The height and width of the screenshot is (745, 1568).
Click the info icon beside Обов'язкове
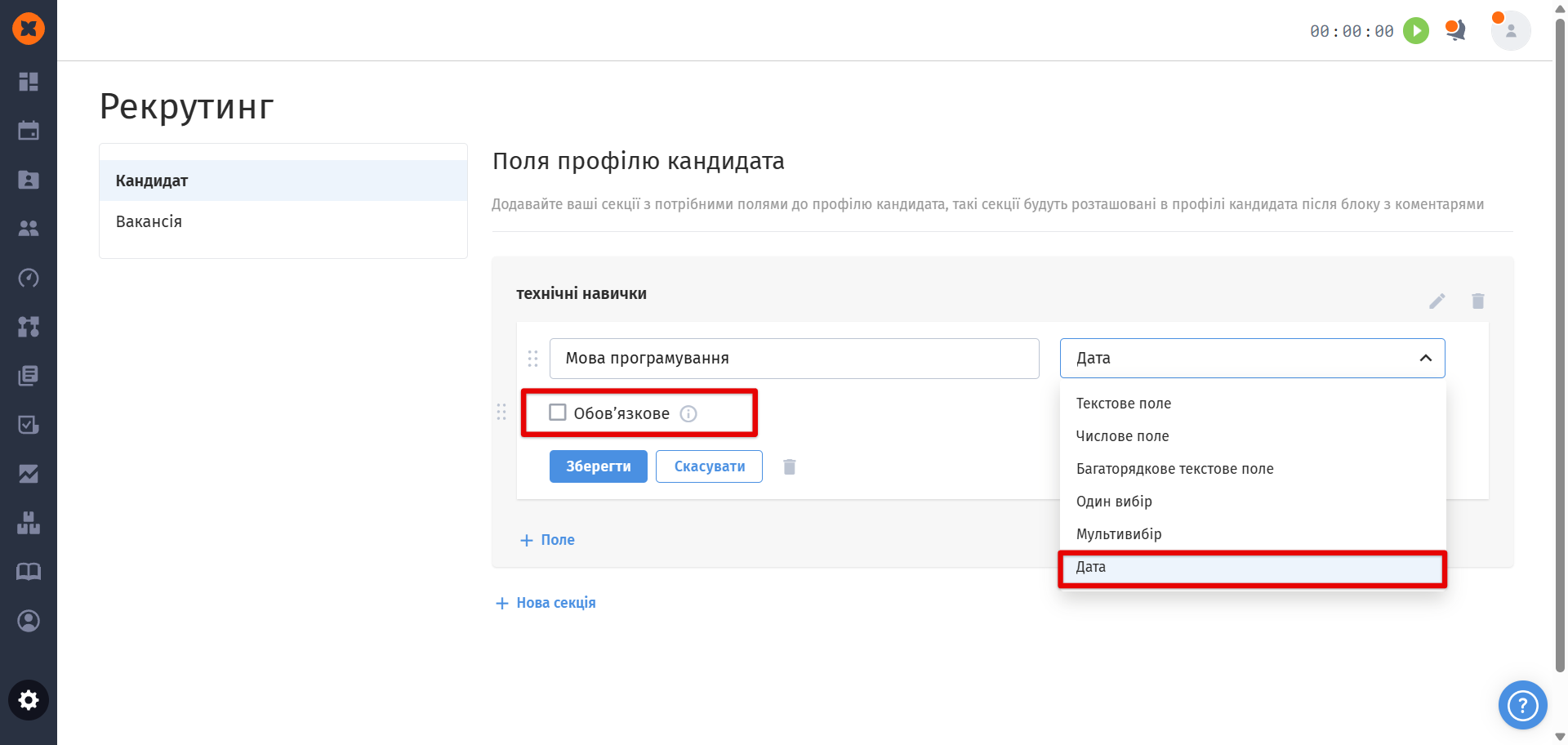[688, 413]
